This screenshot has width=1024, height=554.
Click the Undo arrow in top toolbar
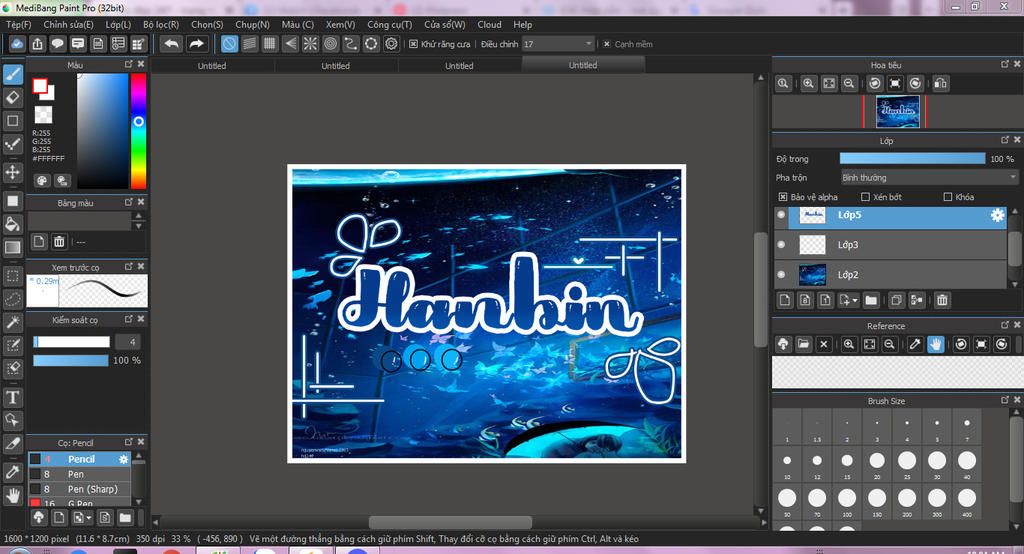coord(171,44)
